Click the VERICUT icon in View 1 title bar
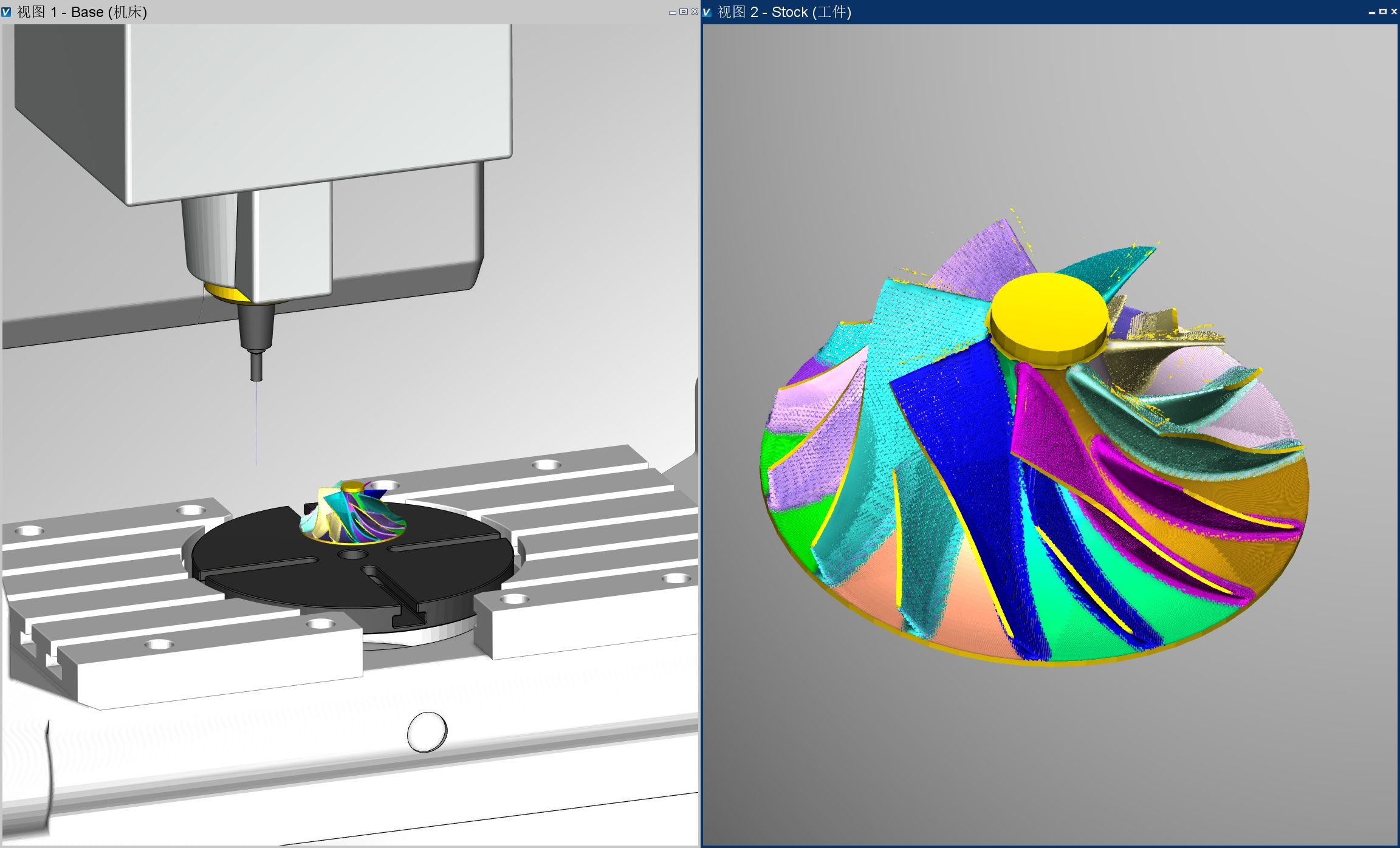 [x=6, y=12]
